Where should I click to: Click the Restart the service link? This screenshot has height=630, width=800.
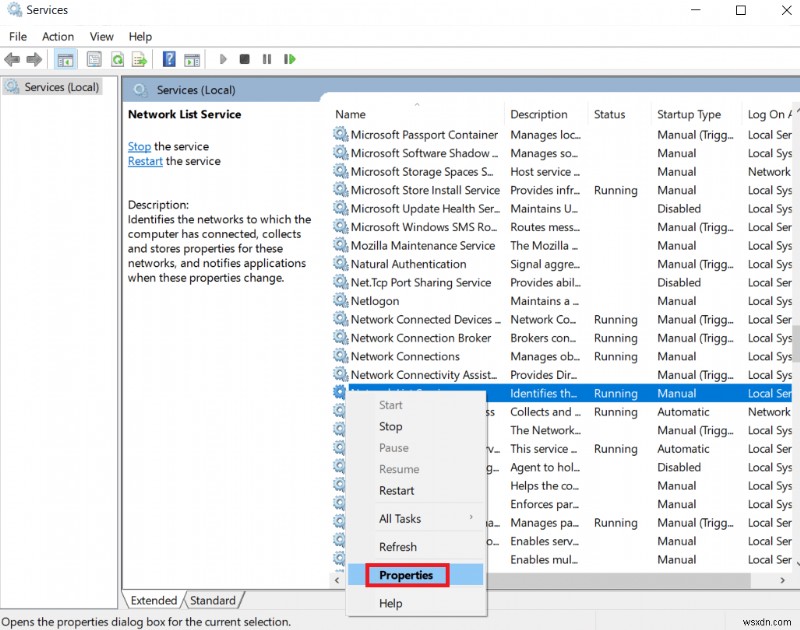pos(145,161)
